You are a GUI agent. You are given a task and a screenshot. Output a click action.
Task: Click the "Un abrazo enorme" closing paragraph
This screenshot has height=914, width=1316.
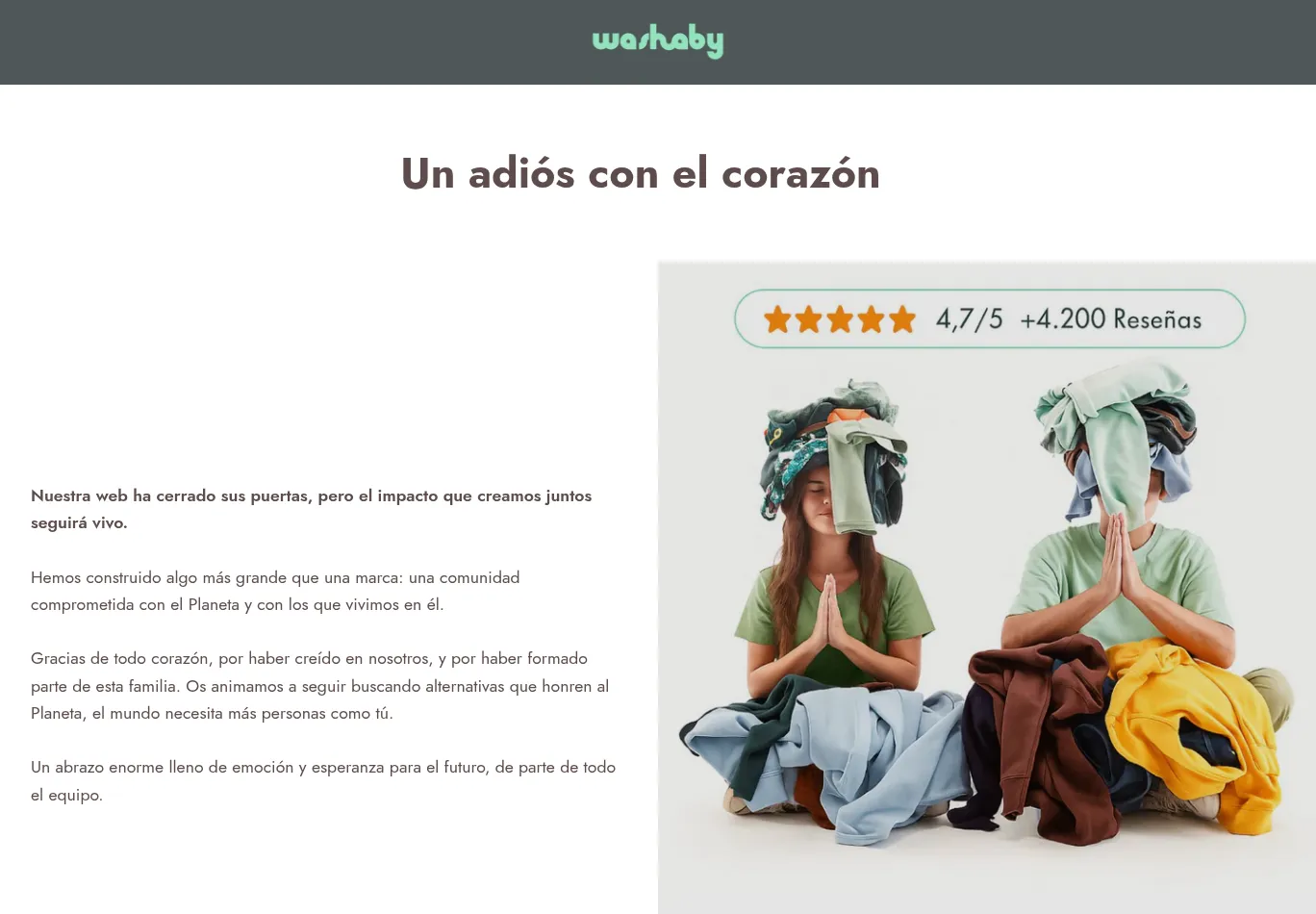(x=323, y=781)
